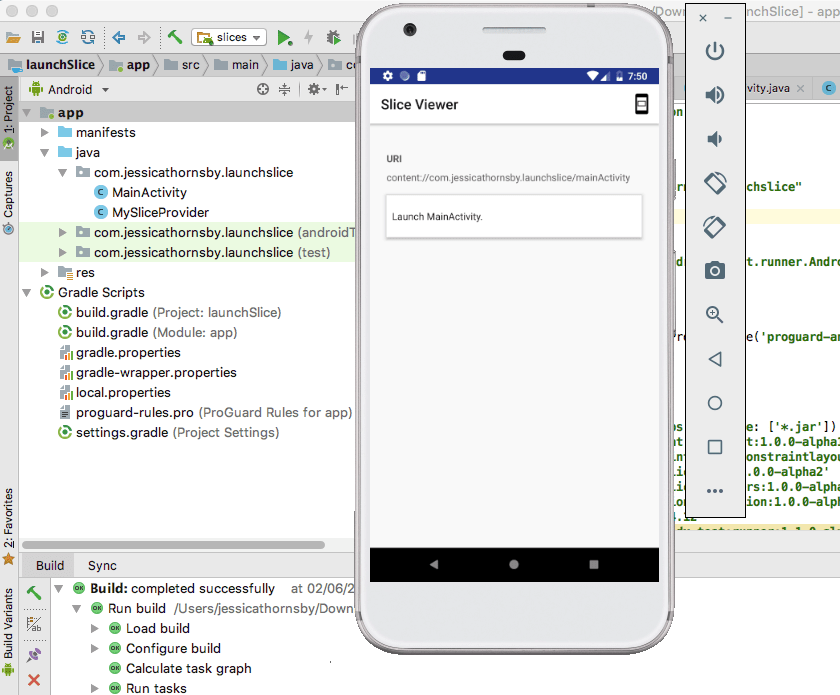Viewport: 840px width, 695px height.
Task: Tap emulator sidebar Back triangle
Action: 715,359
